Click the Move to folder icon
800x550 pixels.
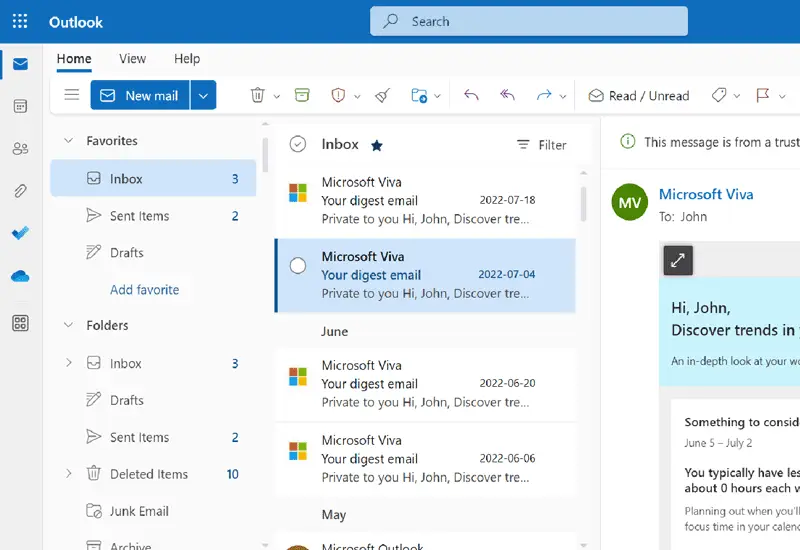(x=419, y=95)
